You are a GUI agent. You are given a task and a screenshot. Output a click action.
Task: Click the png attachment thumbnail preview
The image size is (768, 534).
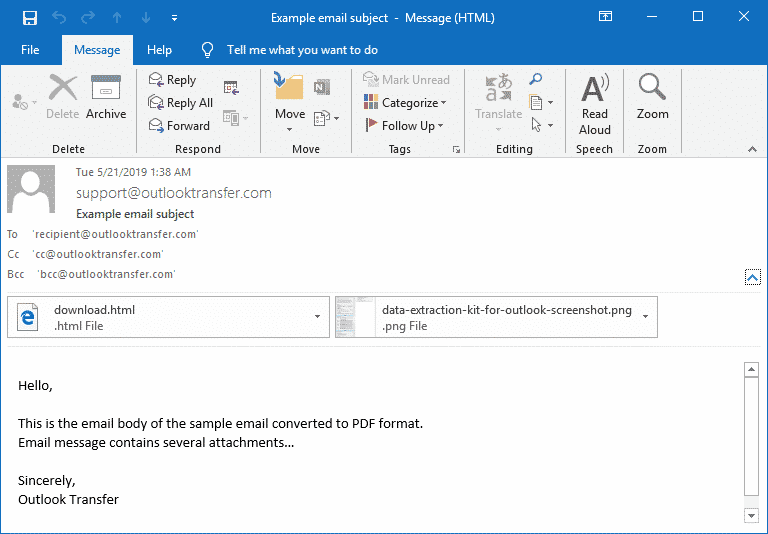pos(355,317)
